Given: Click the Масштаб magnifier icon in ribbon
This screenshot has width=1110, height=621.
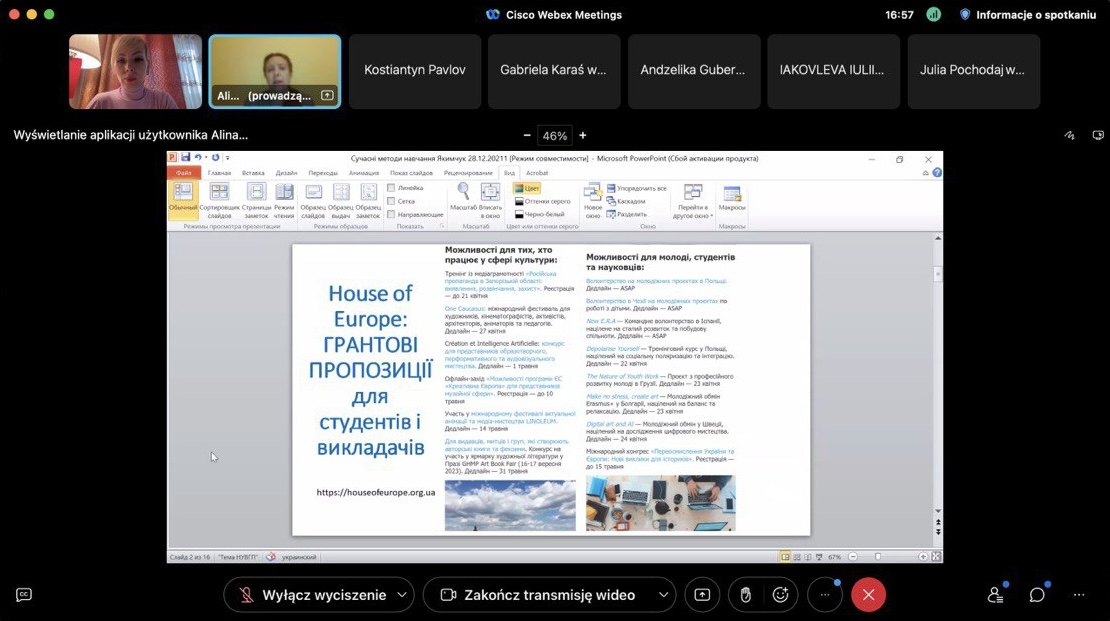Looking at the screenshot, I should pyautogui.click(x=463, y=191).
